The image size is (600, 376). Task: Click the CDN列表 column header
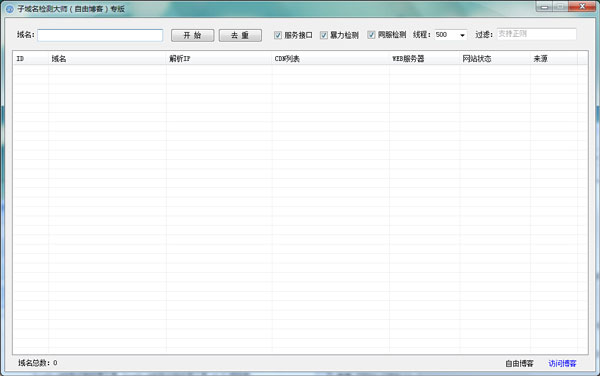pyautogui.click(x=331, y=59)
